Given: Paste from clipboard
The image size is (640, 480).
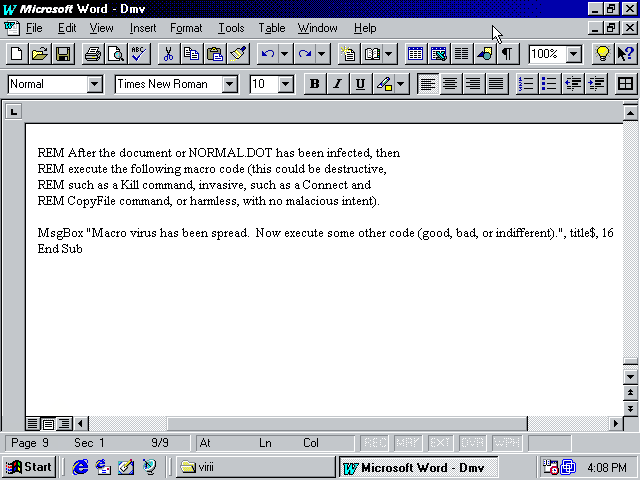Looking at the screenshot, I should 215,54.
